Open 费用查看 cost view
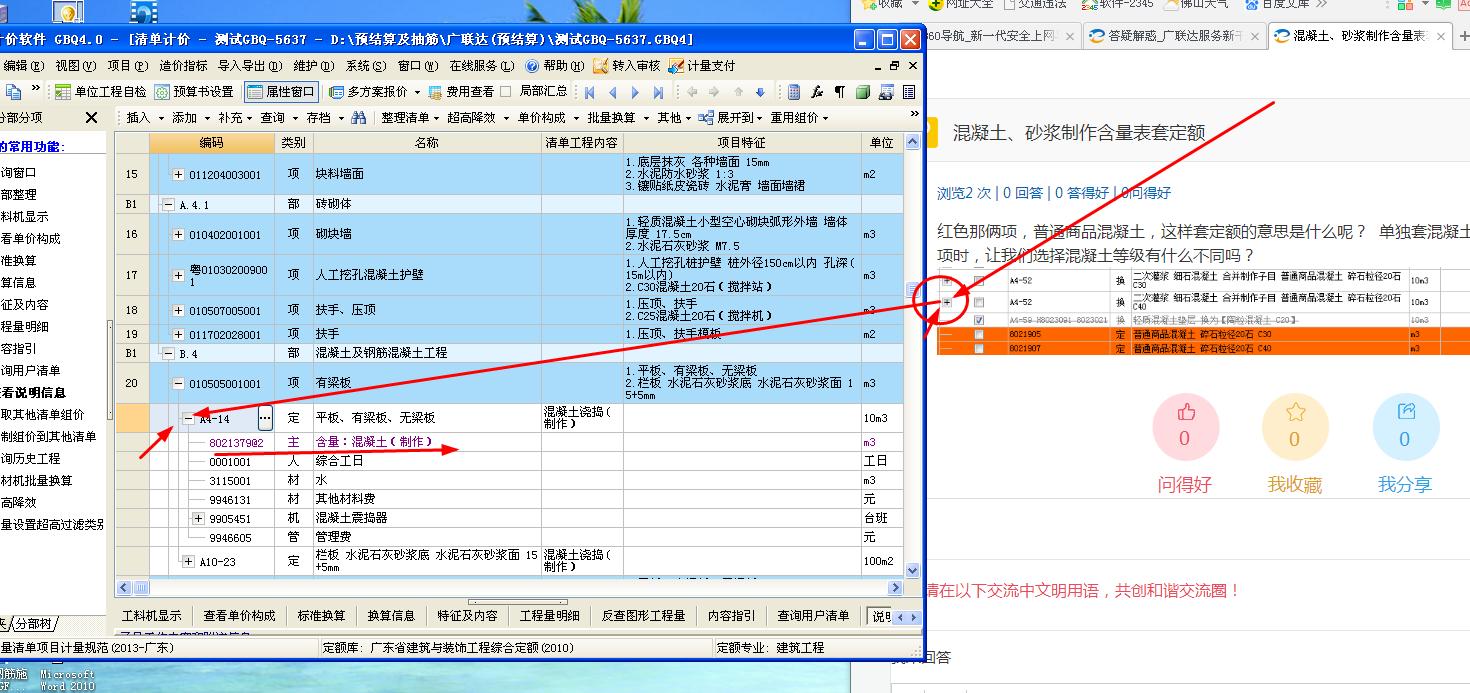 pyautogui.click(x=460, y=91)
